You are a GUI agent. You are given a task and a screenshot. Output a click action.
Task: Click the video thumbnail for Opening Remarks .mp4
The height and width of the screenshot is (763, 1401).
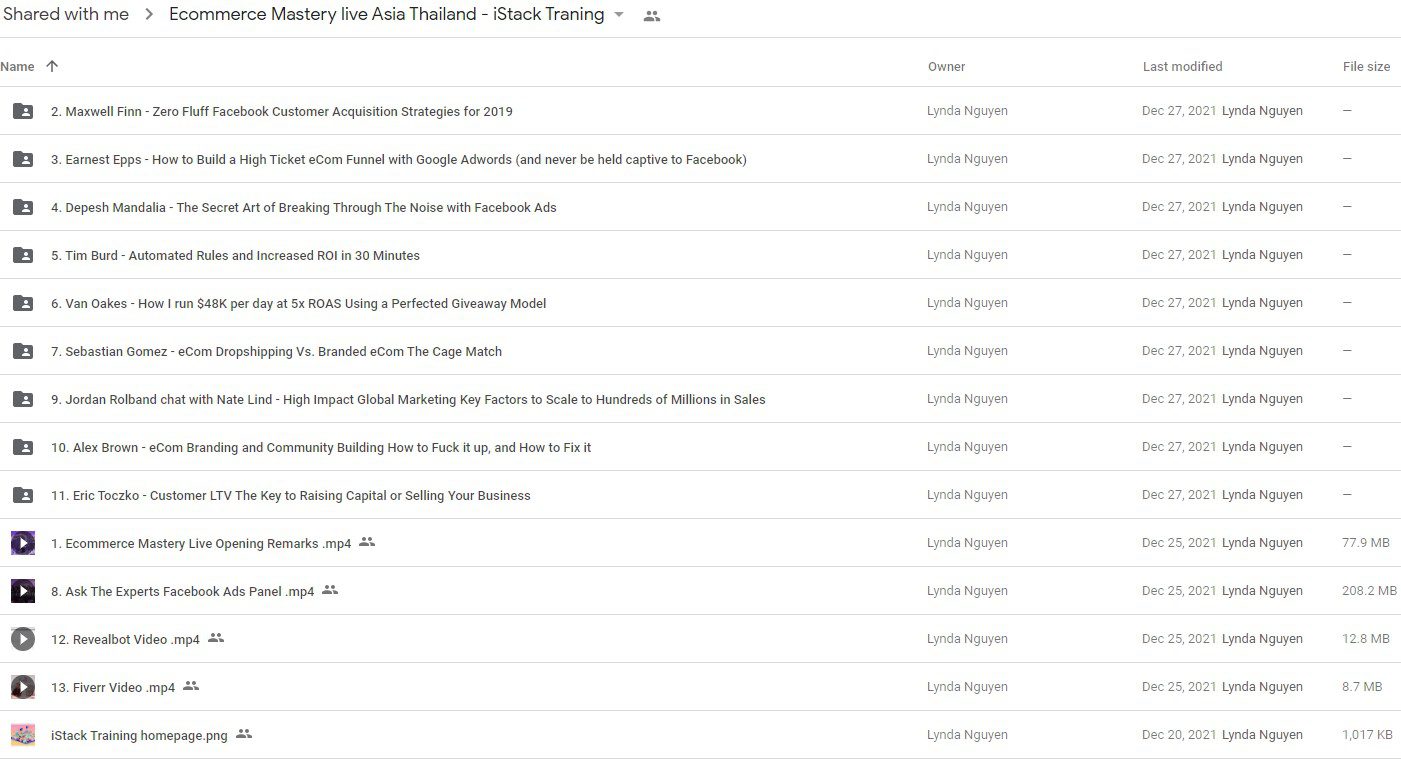(x=23, y=543)
